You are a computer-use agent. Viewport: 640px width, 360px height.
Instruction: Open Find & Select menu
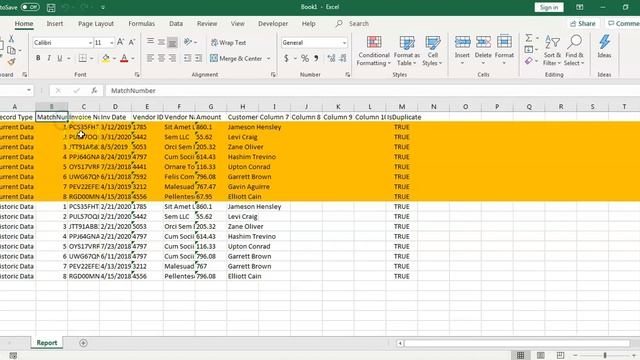tap(574, 51)
